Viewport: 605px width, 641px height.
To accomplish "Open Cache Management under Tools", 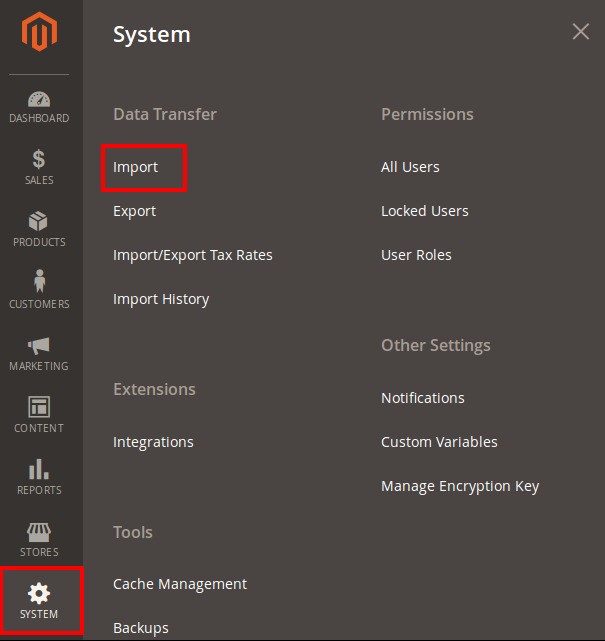I will [180, 584].
